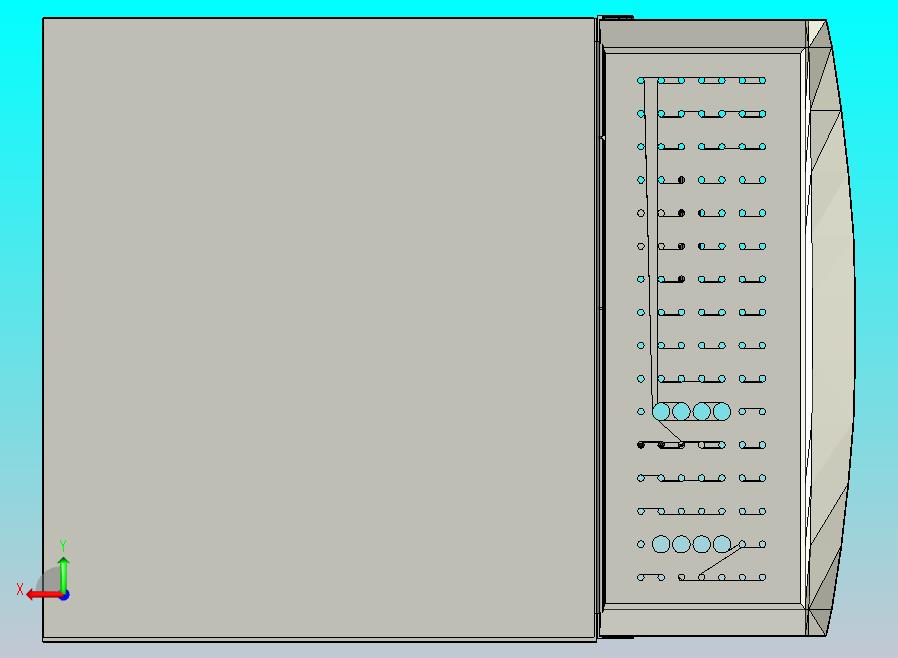Click the red X axis arrow of the triad

43,594
